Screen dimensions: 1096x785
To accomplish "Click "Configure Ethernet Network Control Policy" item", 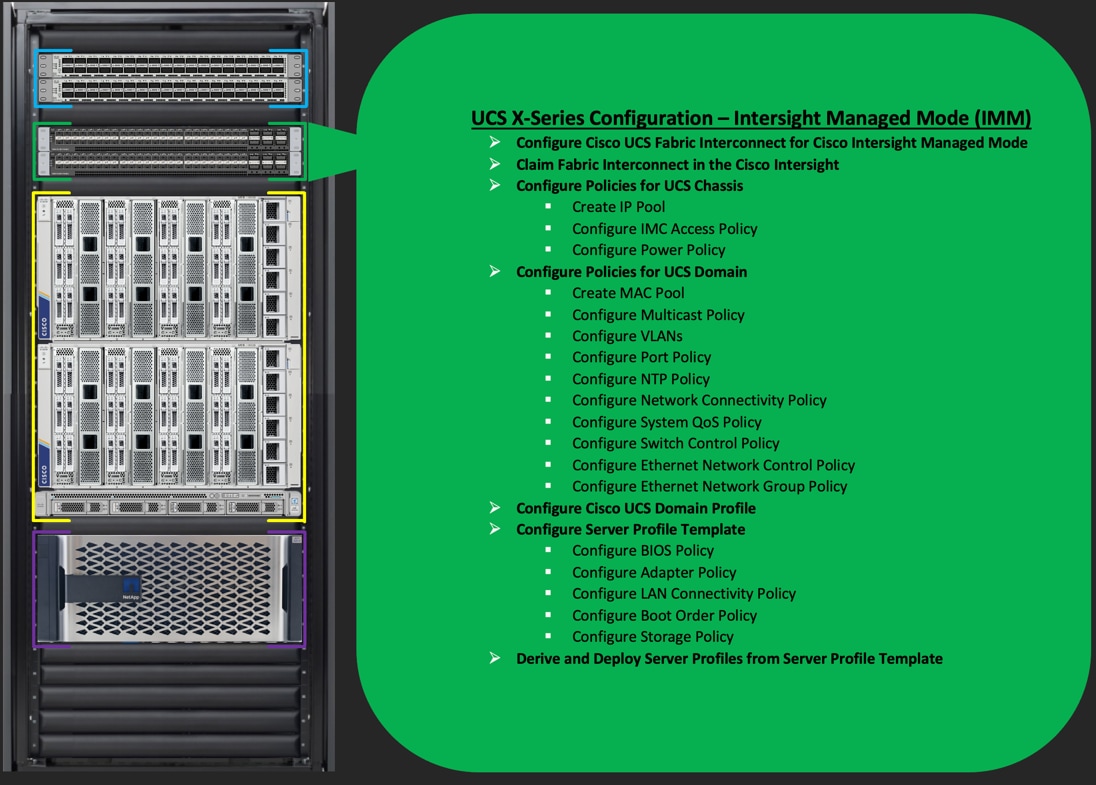I will (x=713, y=465).
